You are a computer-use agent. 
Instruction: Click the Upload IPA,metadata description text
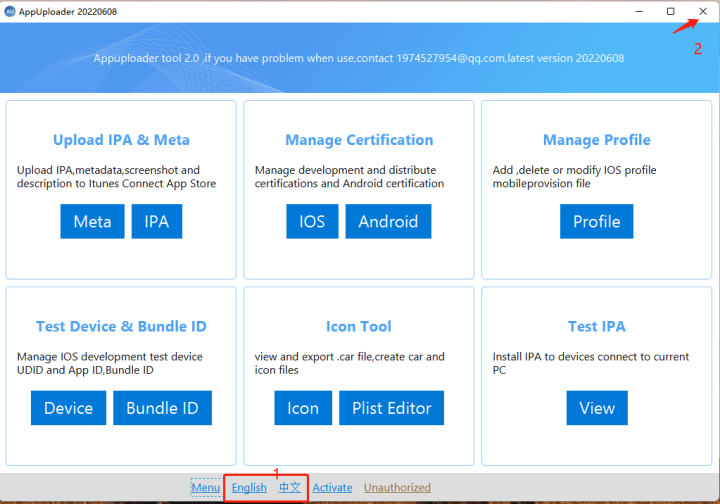point(116,177)
